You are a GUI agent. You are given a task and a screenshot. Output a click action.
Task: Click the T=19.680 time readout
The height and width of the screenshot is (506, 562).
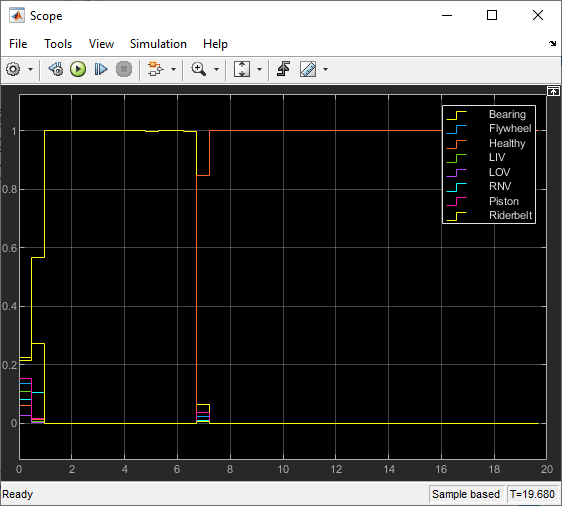click(532, 494)
